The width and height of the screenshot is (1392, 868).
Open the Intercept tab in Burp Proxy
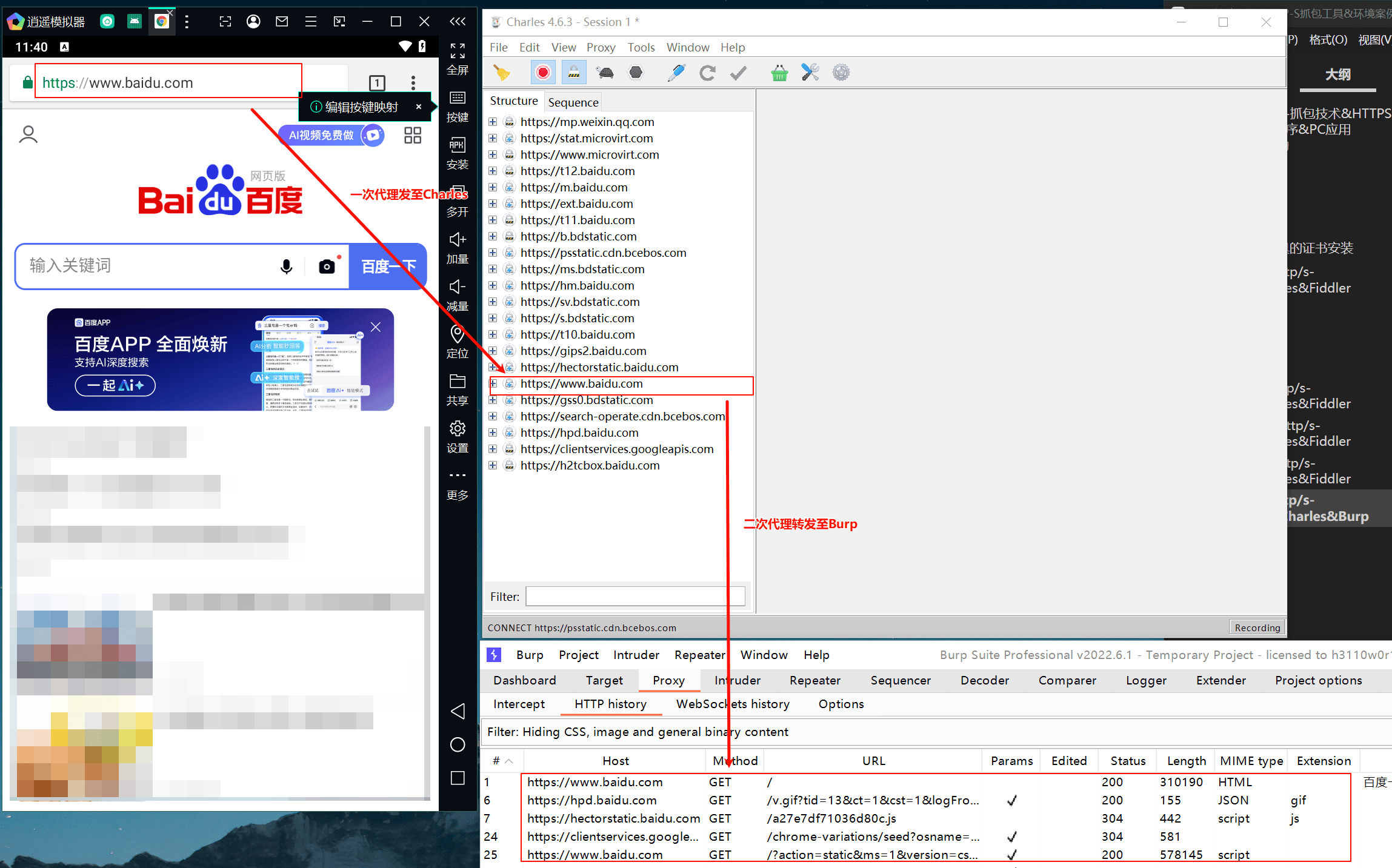click(519, 704)
